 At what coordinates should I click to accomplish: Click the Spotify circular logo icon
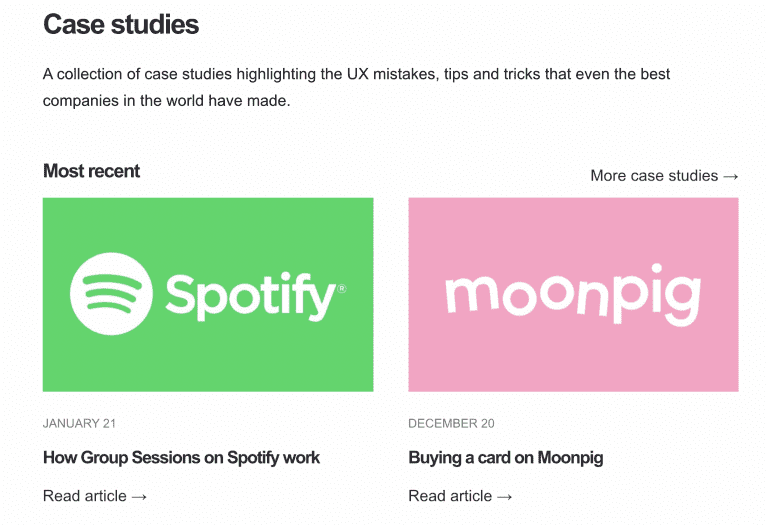pyautogui.click(x=111, y=294)
